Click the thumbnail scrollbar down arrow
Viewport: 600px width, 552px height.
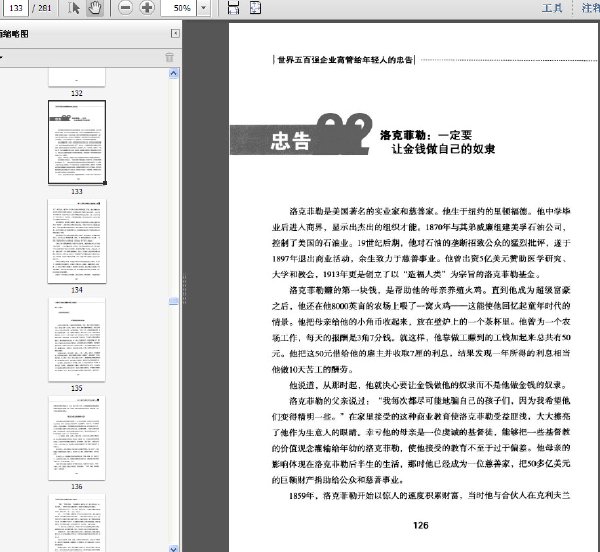pyautogui.click(x=173, y=548)
